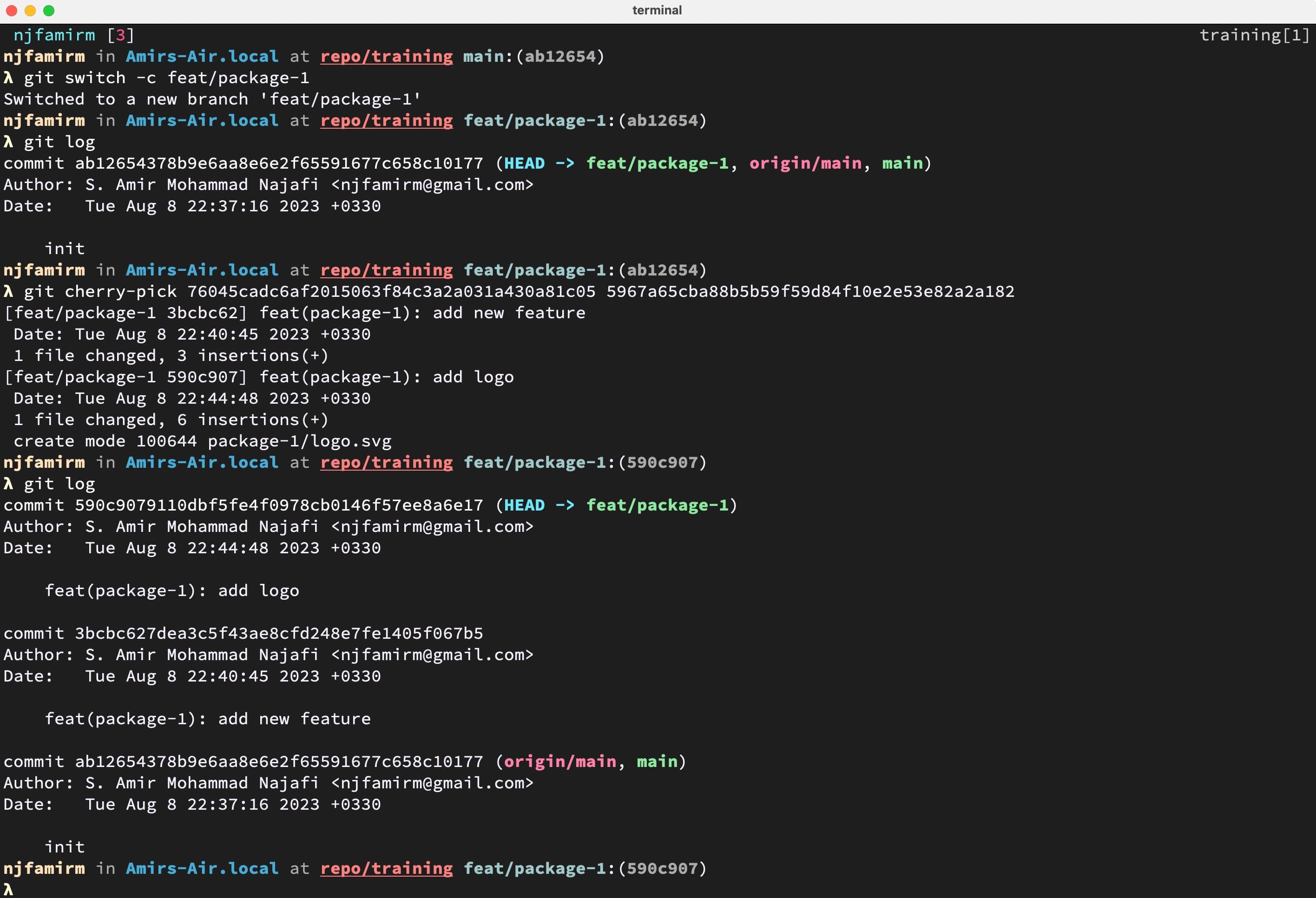Select the njfamirm [3] tmux window tab
Screen dimensions: 1316x898
73,35
